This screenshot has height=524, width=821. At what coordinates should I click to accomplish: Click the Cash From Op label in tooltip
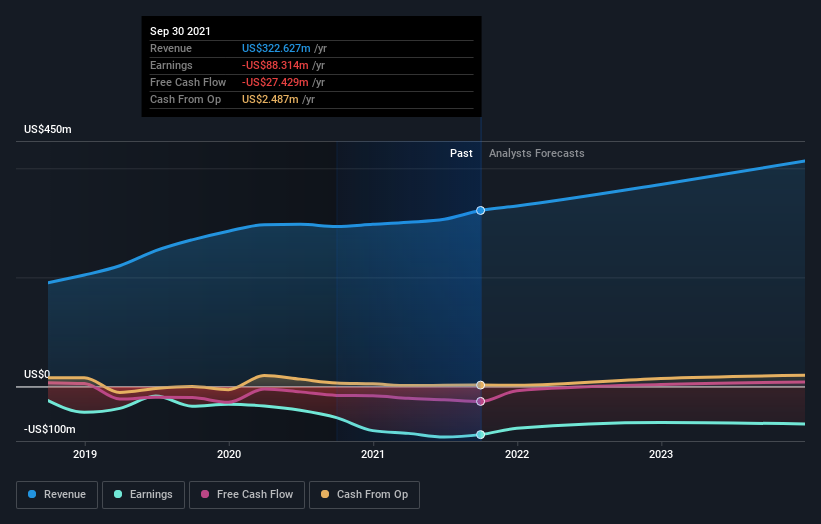(185, 99)
